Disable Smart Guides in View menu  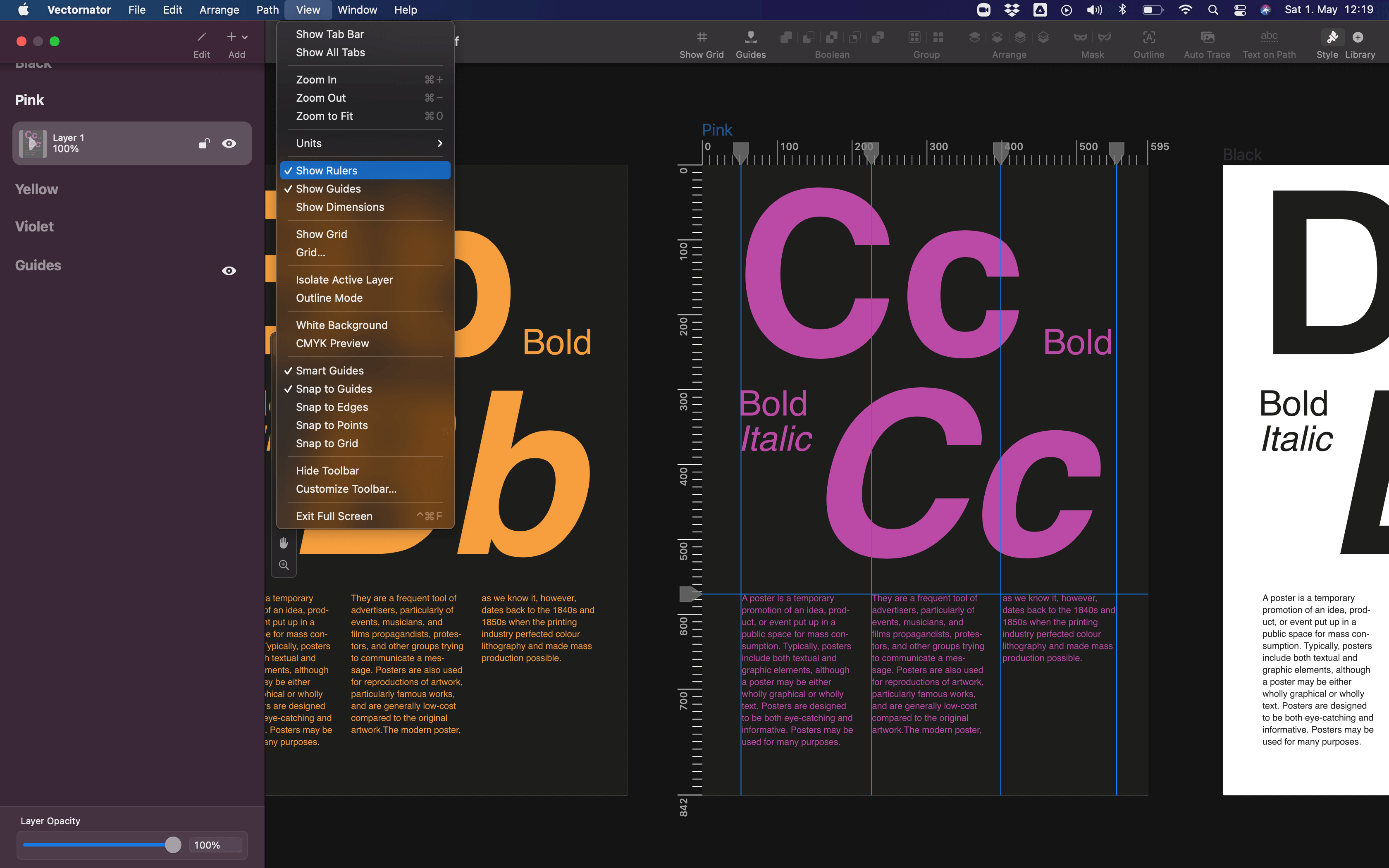(x=365, y=371)
